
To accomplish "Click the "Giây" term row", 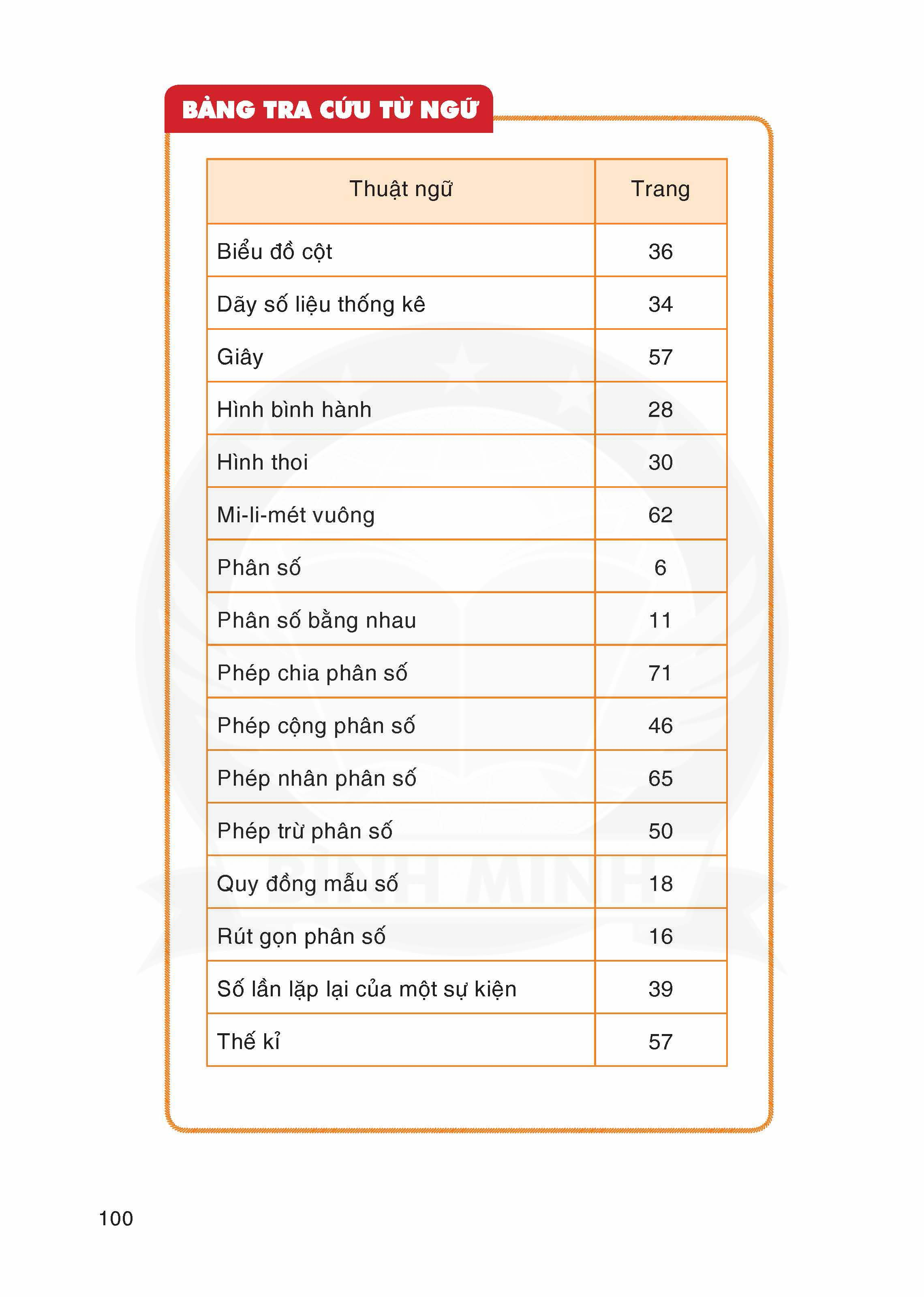I will 240,357.
